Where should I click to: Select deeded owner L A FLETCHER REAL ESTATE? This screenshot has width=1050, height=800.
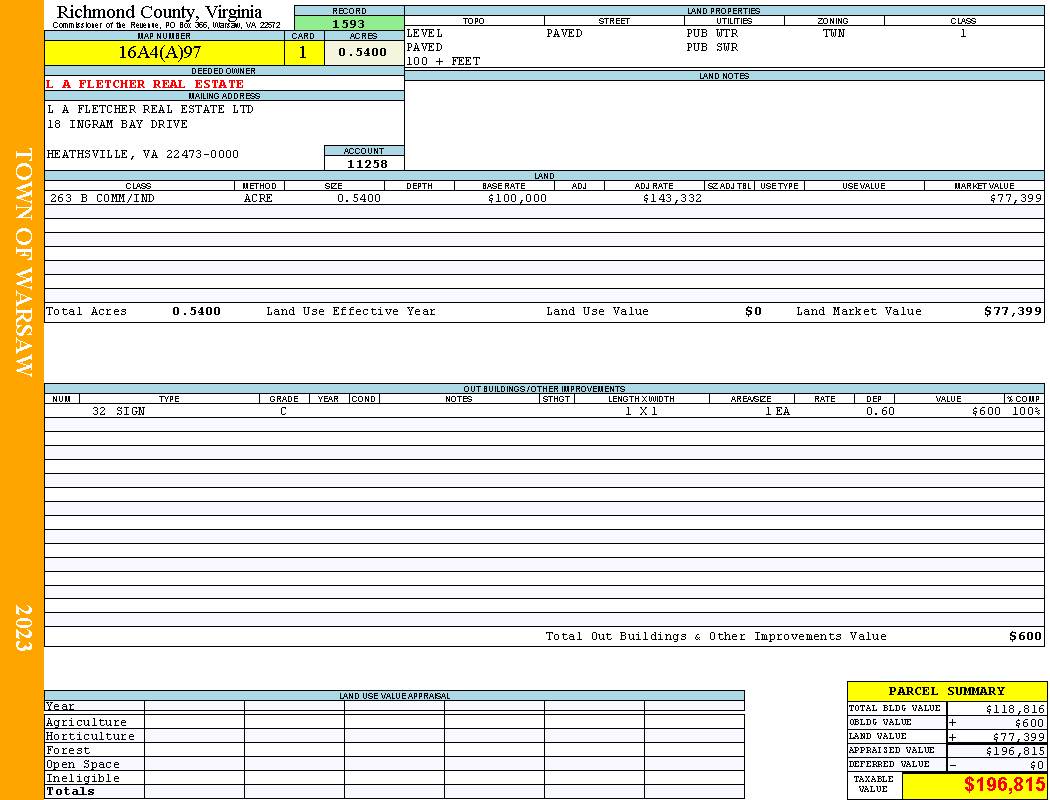145,84
